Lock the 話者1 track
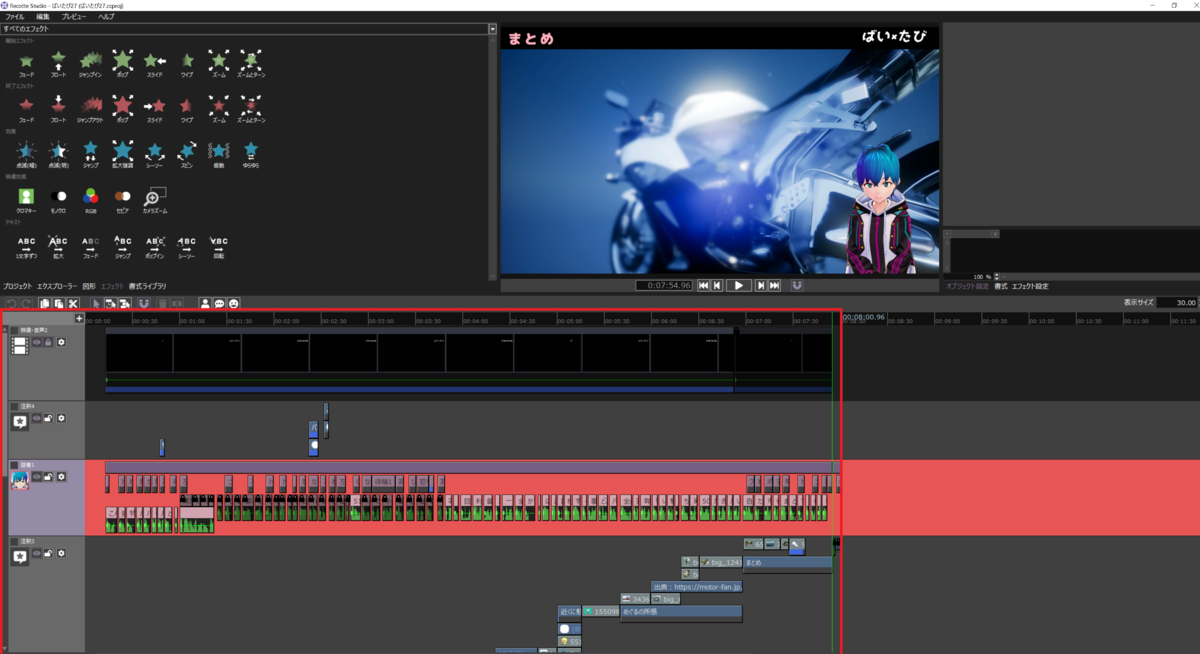 point(48,477)
